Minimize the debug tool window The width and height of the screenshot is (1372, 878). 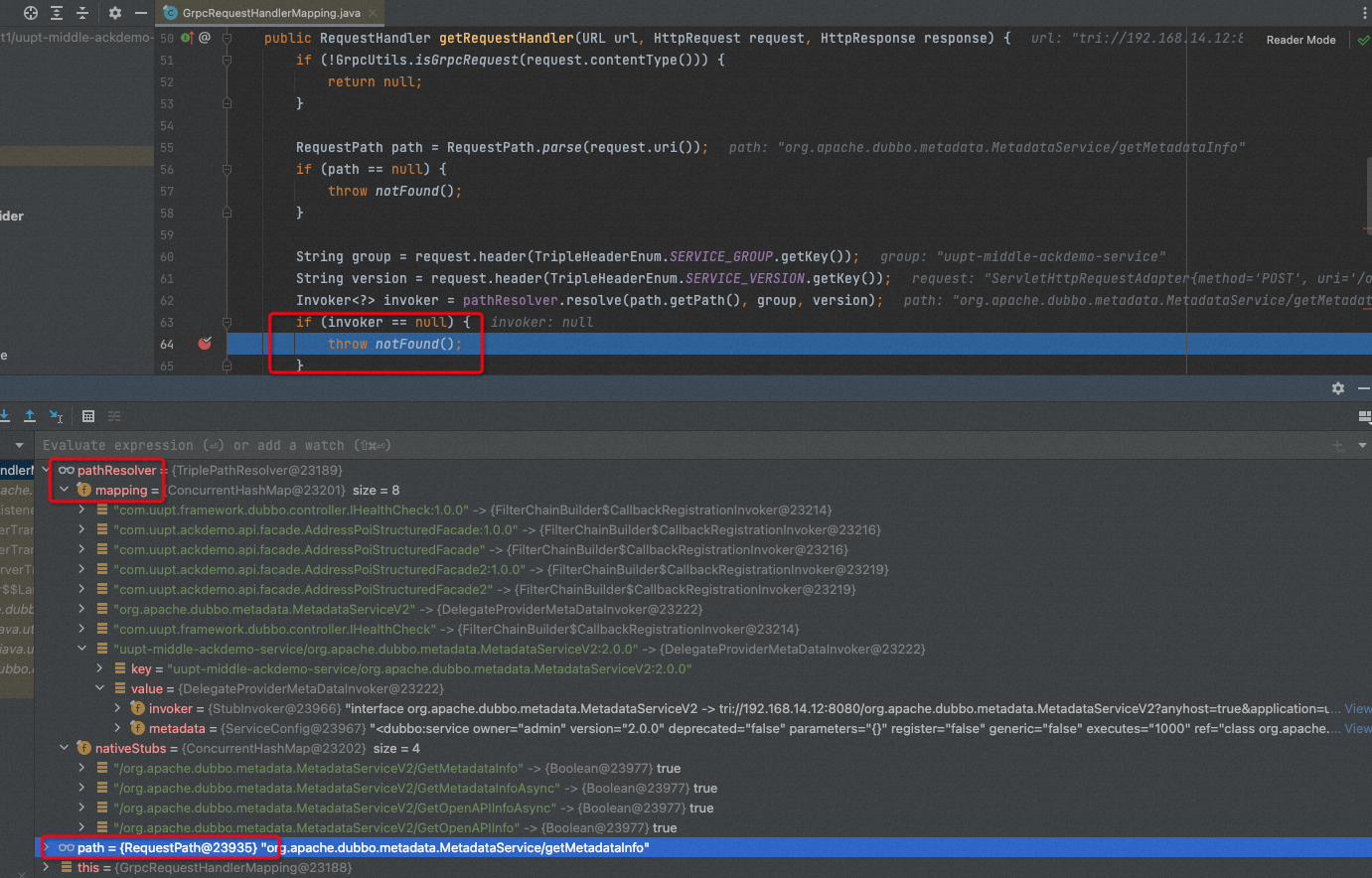click(x=1364, y=388)
